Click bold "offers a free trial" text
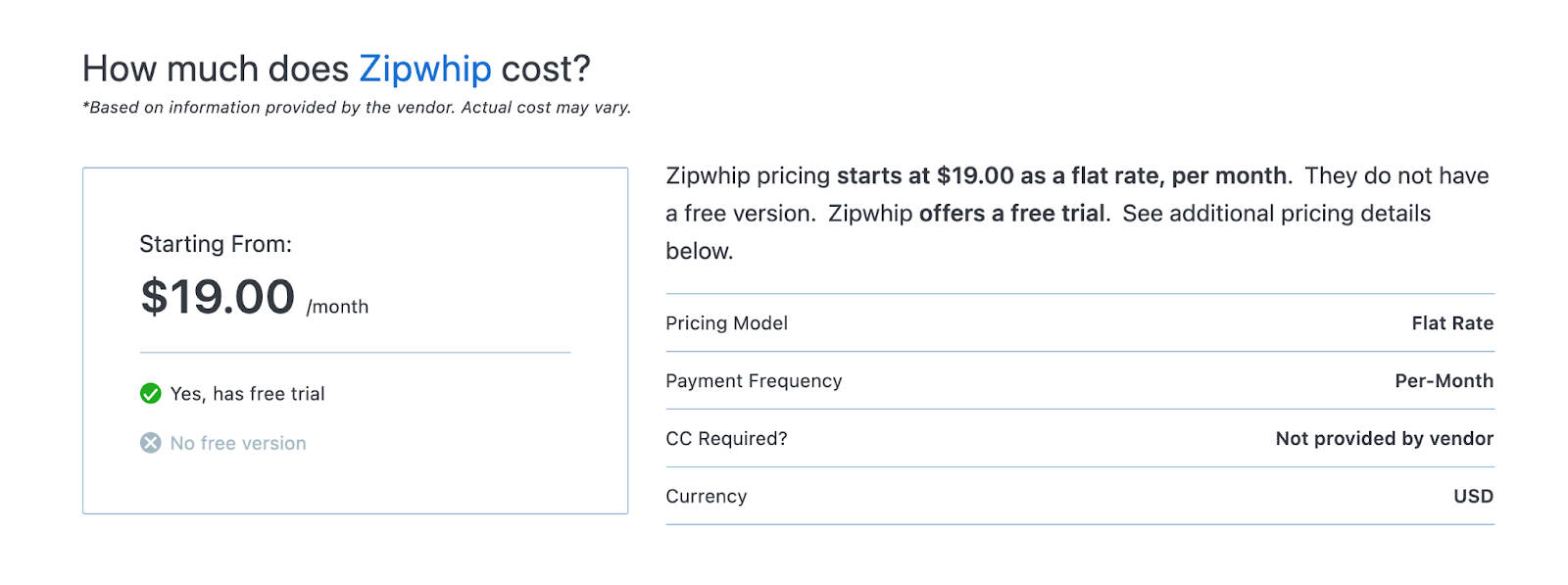The width and height of the screenshot is (1568, 585). point(1011,214)
